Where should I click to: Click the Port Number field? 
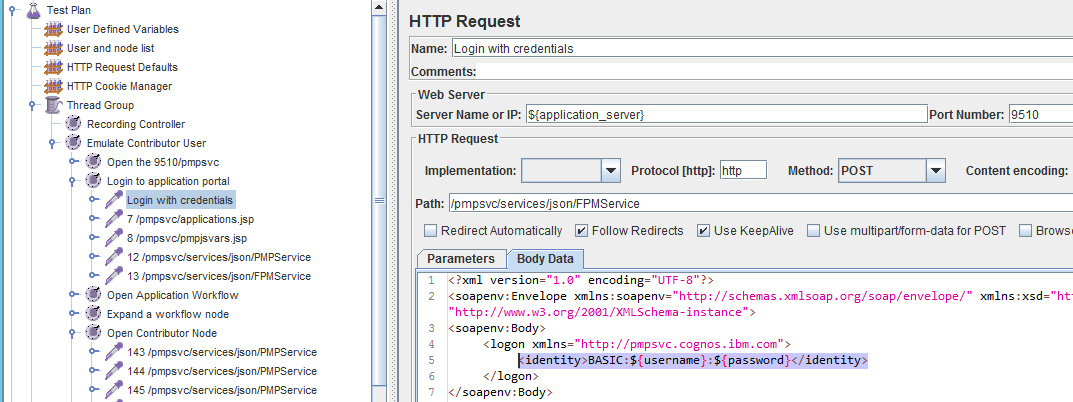pos(1040,115)
